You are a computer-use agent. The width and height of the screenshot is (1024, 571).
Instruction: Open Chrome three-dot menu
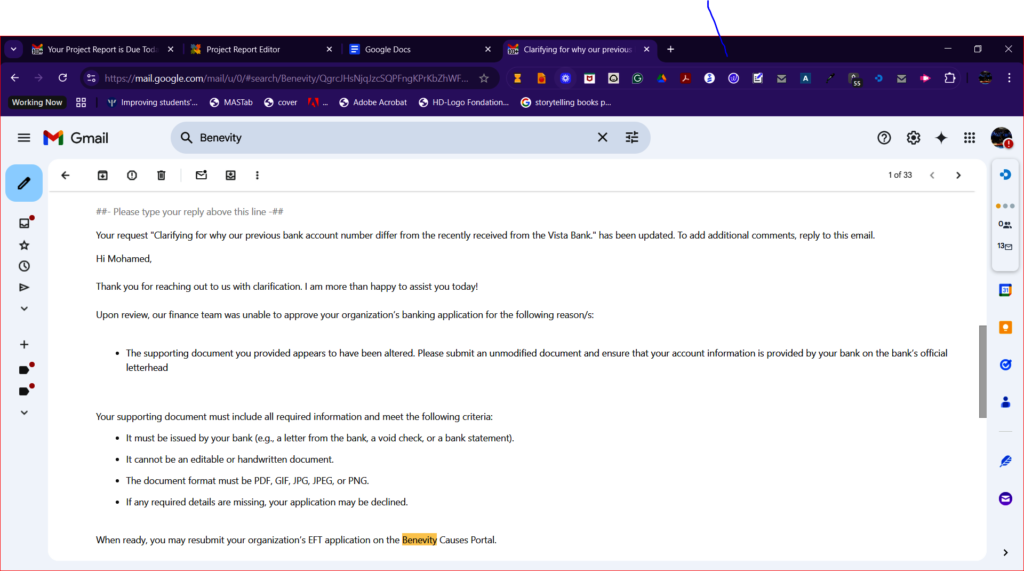coord(1009,78)
